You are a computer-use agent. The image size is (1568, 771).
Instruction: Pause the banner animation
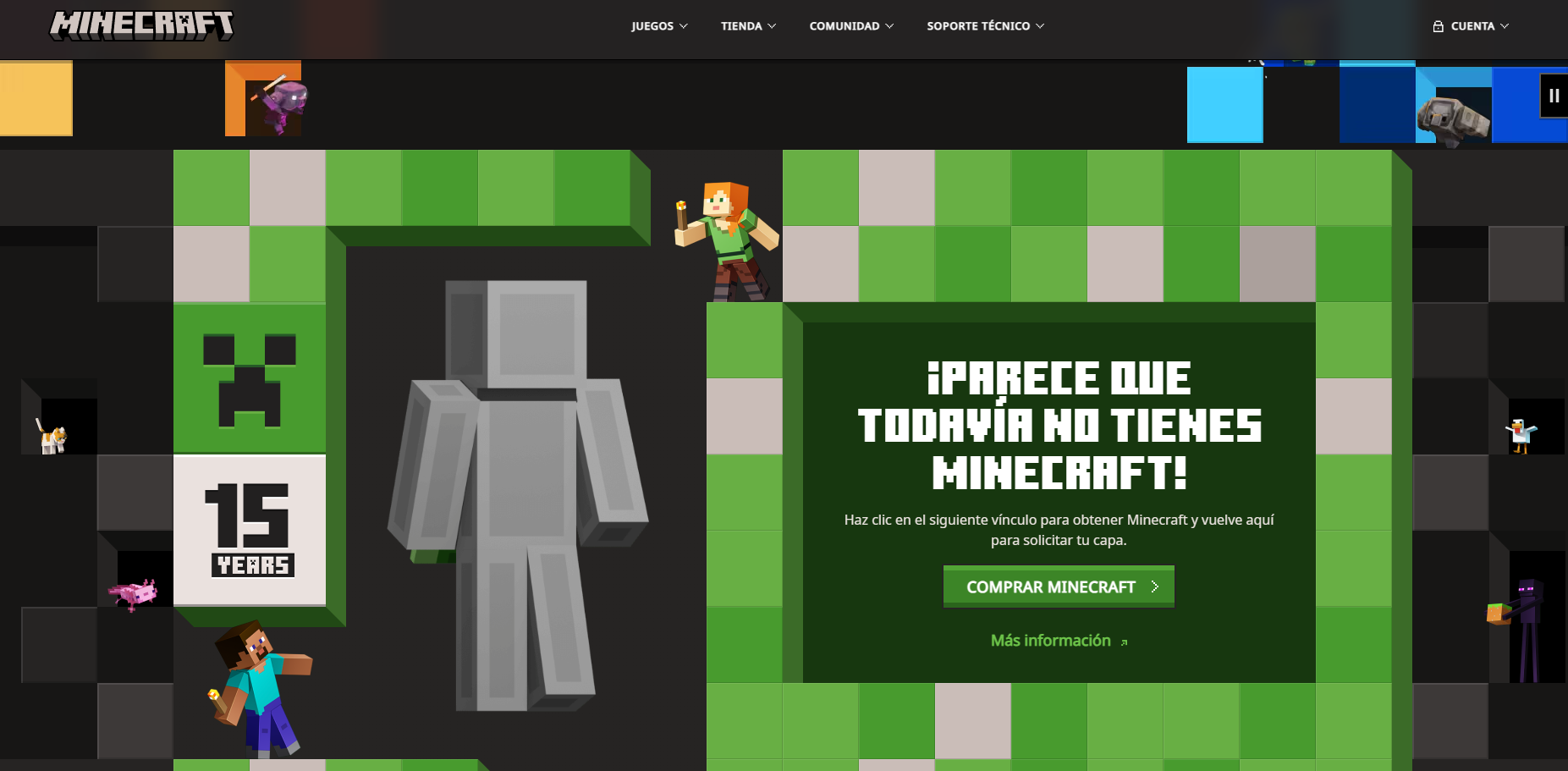point(1554,96)
